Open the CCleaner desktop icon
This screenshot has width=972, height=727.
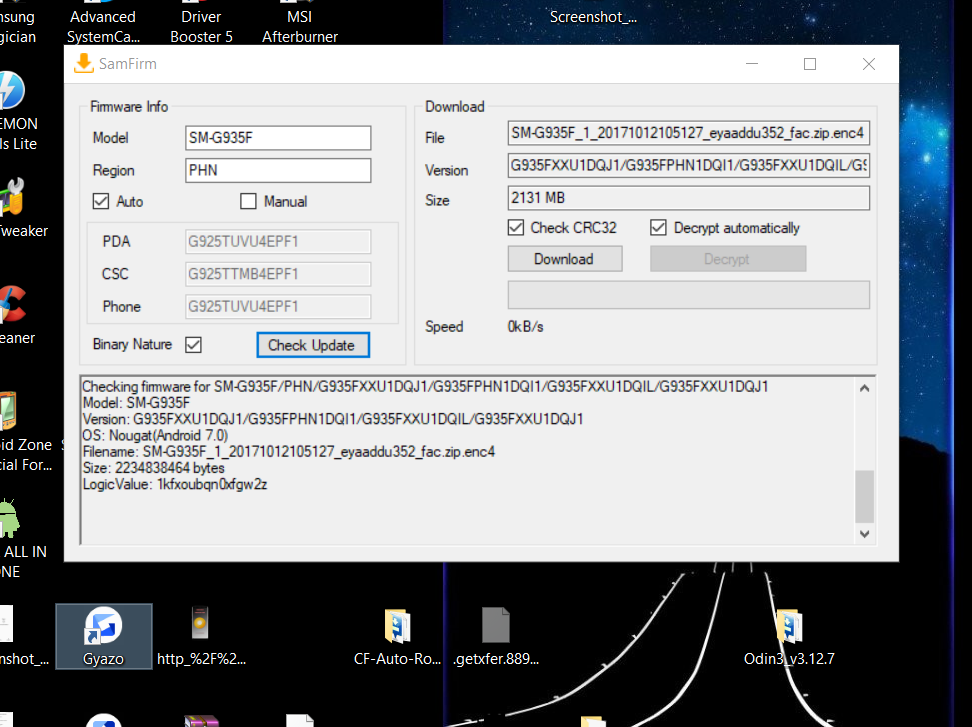coord(17,315)
